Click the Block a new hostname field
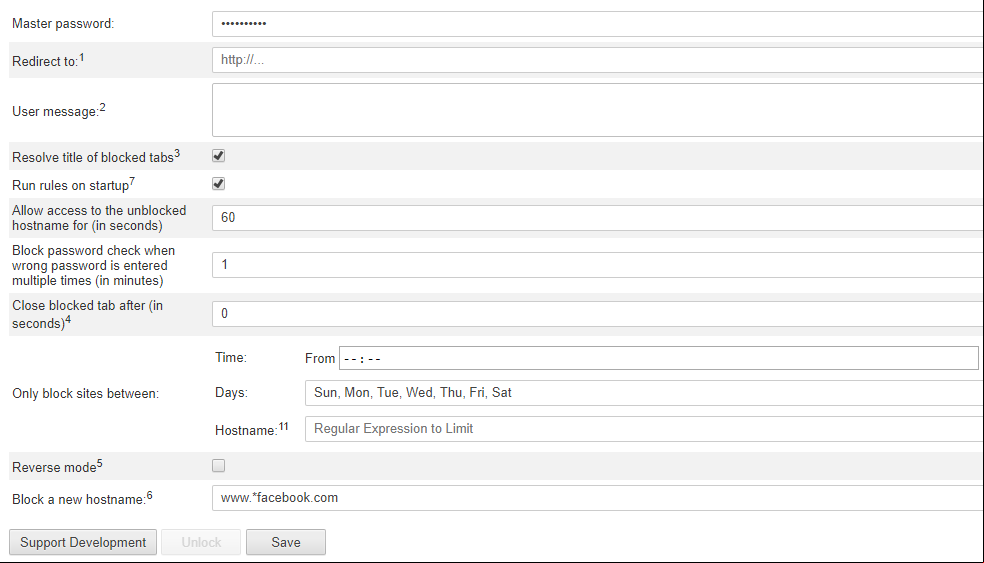Screen dimensions: 984x563 pos(597,498)
